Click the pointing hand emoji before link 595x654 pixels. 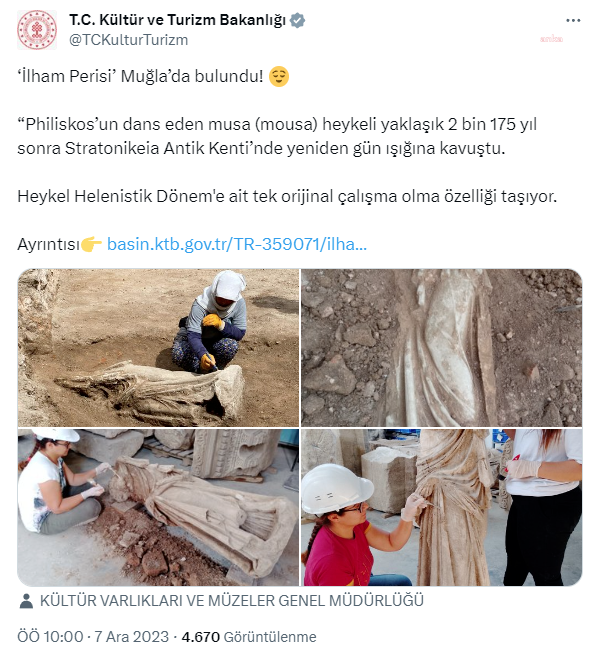point(91,244)
